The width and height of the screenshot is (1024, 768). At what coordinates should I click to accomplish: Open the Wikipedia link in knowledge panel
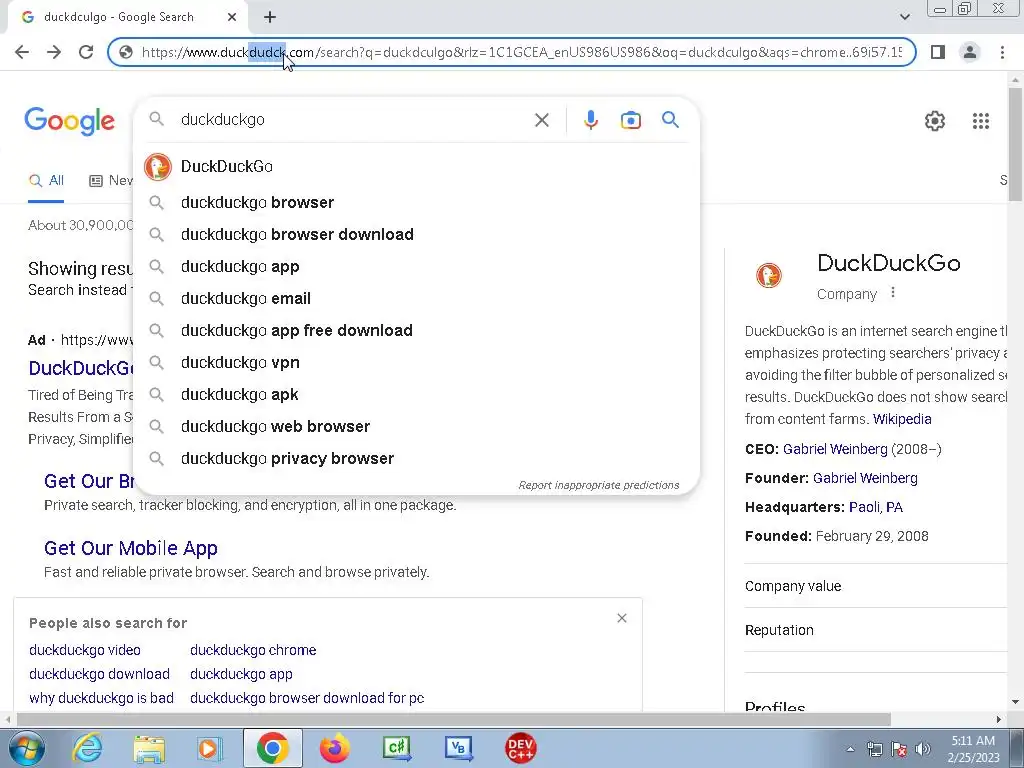902,419
